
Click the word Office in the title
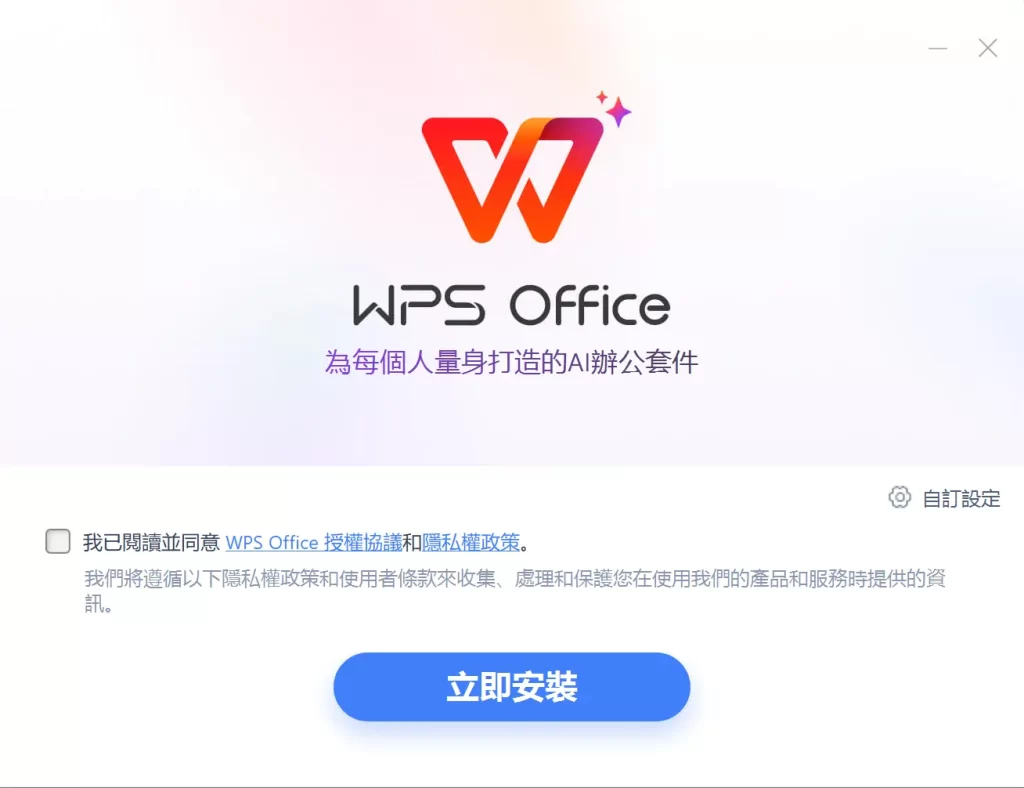click(x=590, y=304)
